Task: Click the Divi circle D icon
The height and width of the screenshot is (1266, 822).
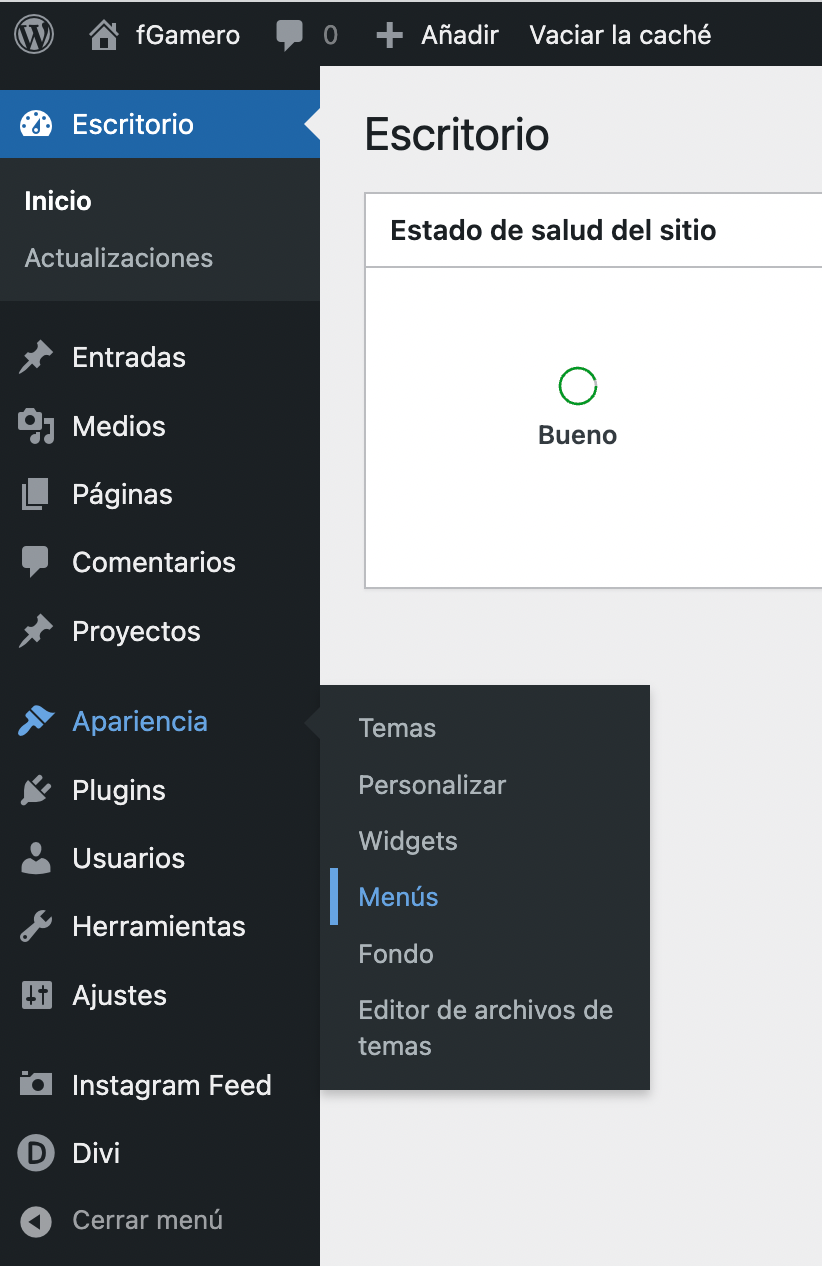Action: [36, 1153]
